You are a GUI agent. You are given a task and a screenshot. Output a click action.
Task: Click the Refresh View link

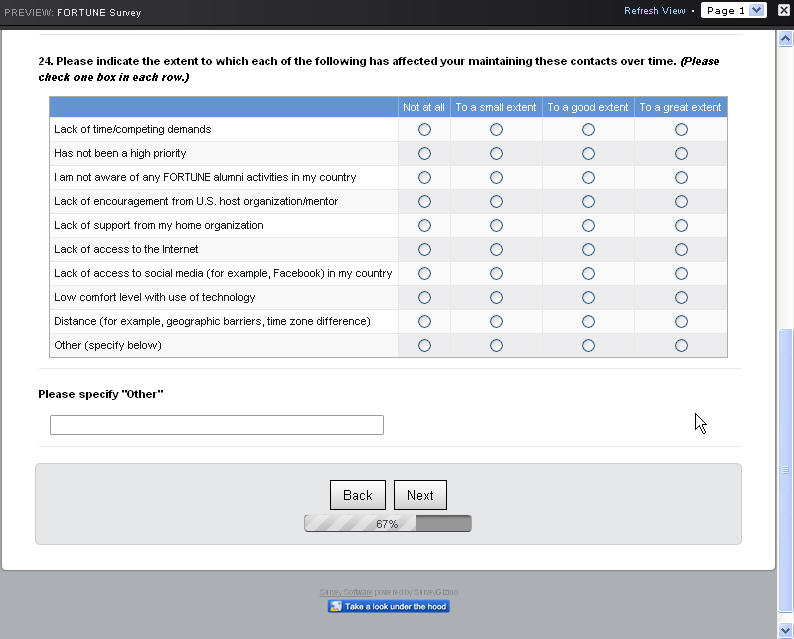pos(654,11)
